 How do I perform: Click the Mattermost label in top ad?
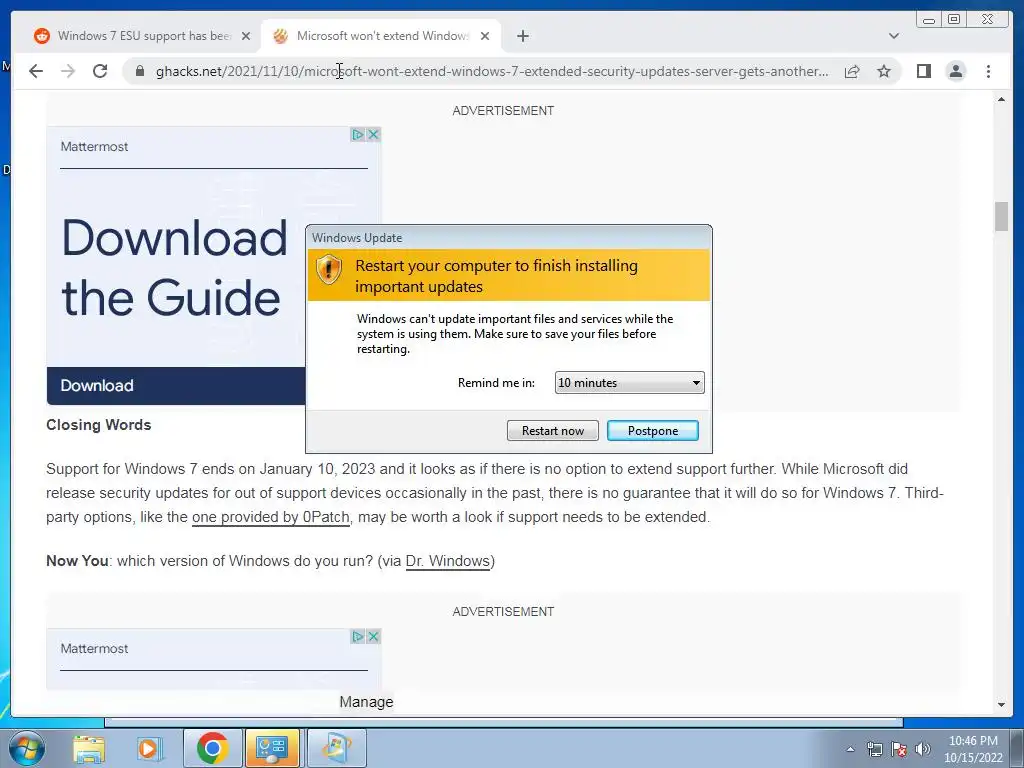pyautogui.click(x=94, y=147)
